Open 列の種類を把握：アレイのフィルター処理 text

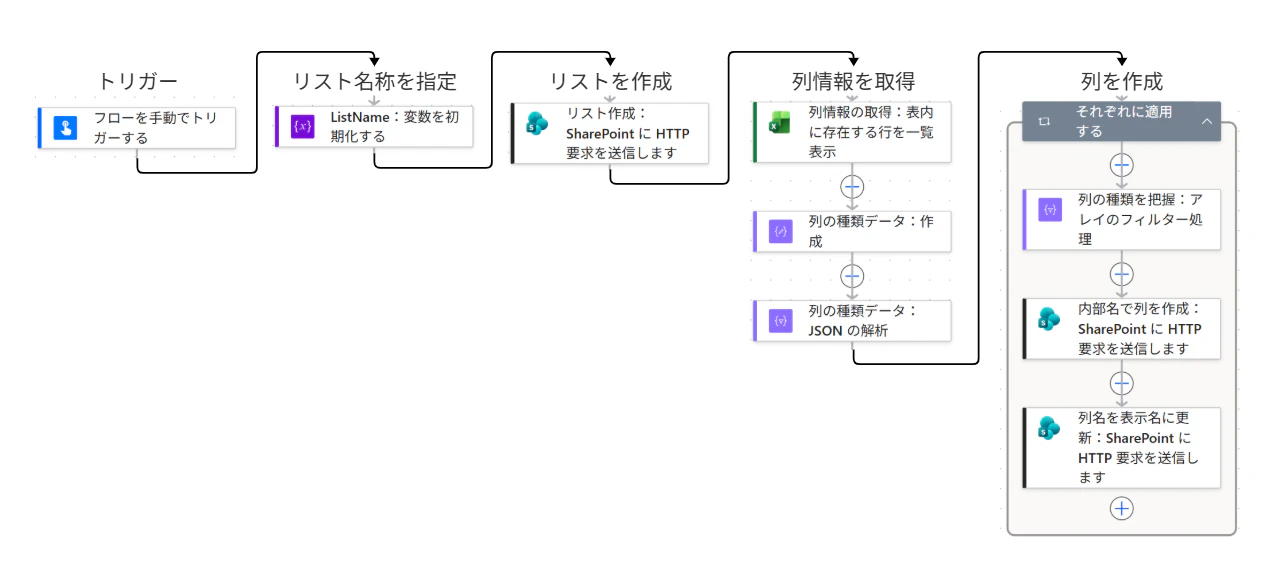click(x=1140, y=219)
